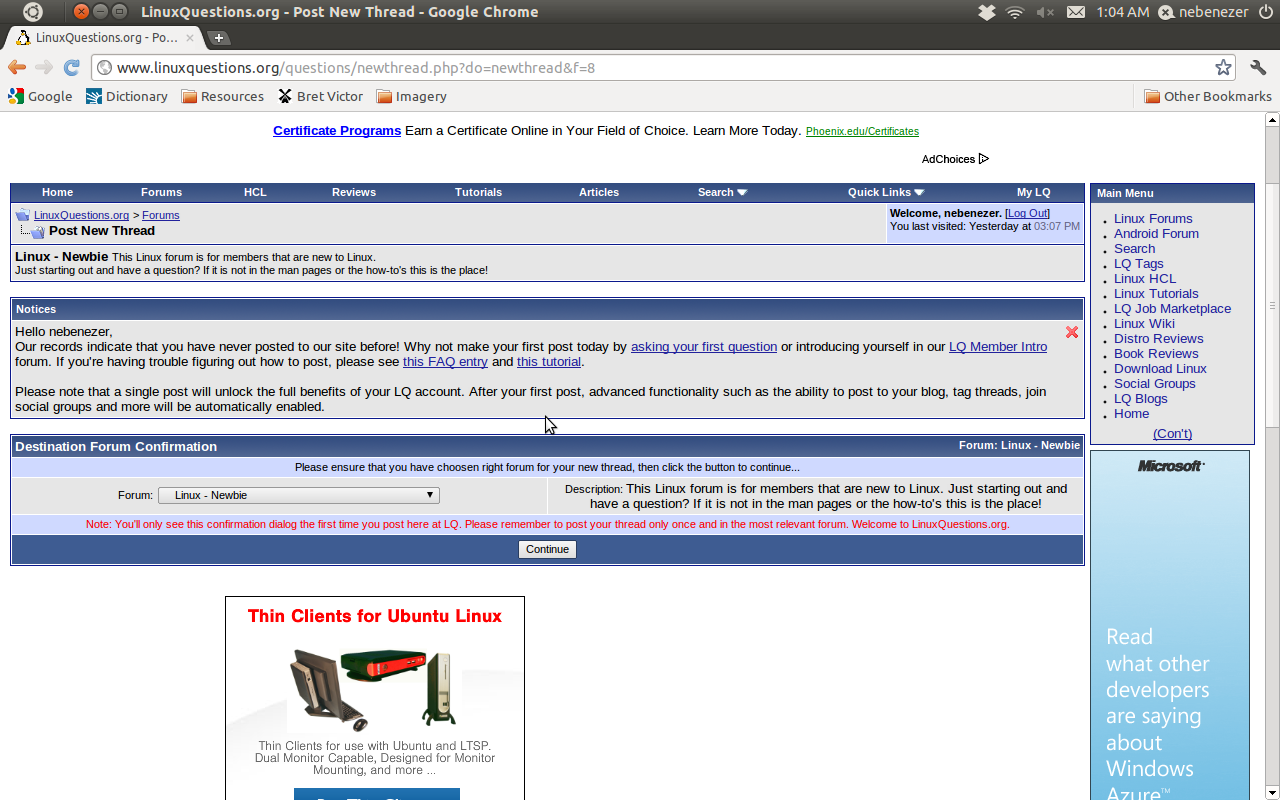This screenshot has height=800, width=1280.
Task: Open Linux Tutorials in Main Menu
Action: point(1156,293)
